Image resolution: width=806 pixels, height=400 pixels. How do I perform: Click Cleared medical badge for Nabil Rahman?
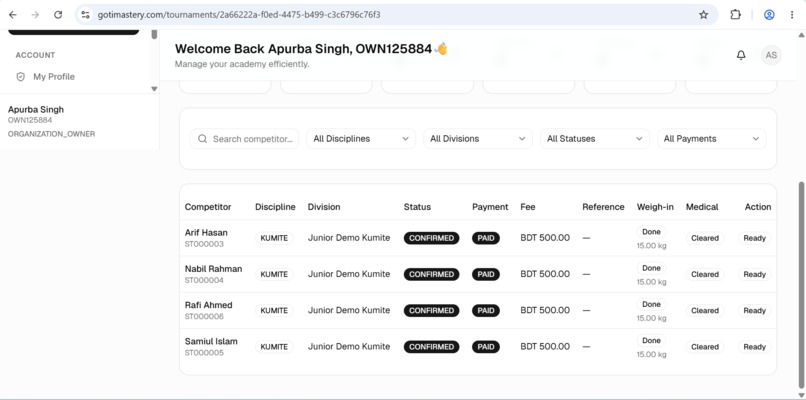(x=705, y=275)
